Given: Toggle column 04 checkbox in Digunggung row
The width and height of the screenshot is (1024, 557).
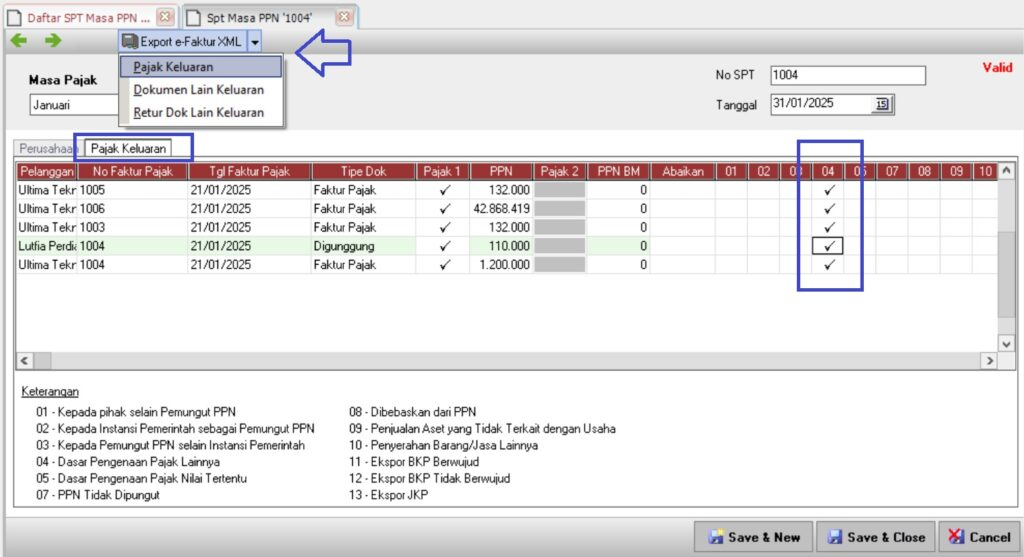Looking at the screenshot, I should tap(828, 246).
